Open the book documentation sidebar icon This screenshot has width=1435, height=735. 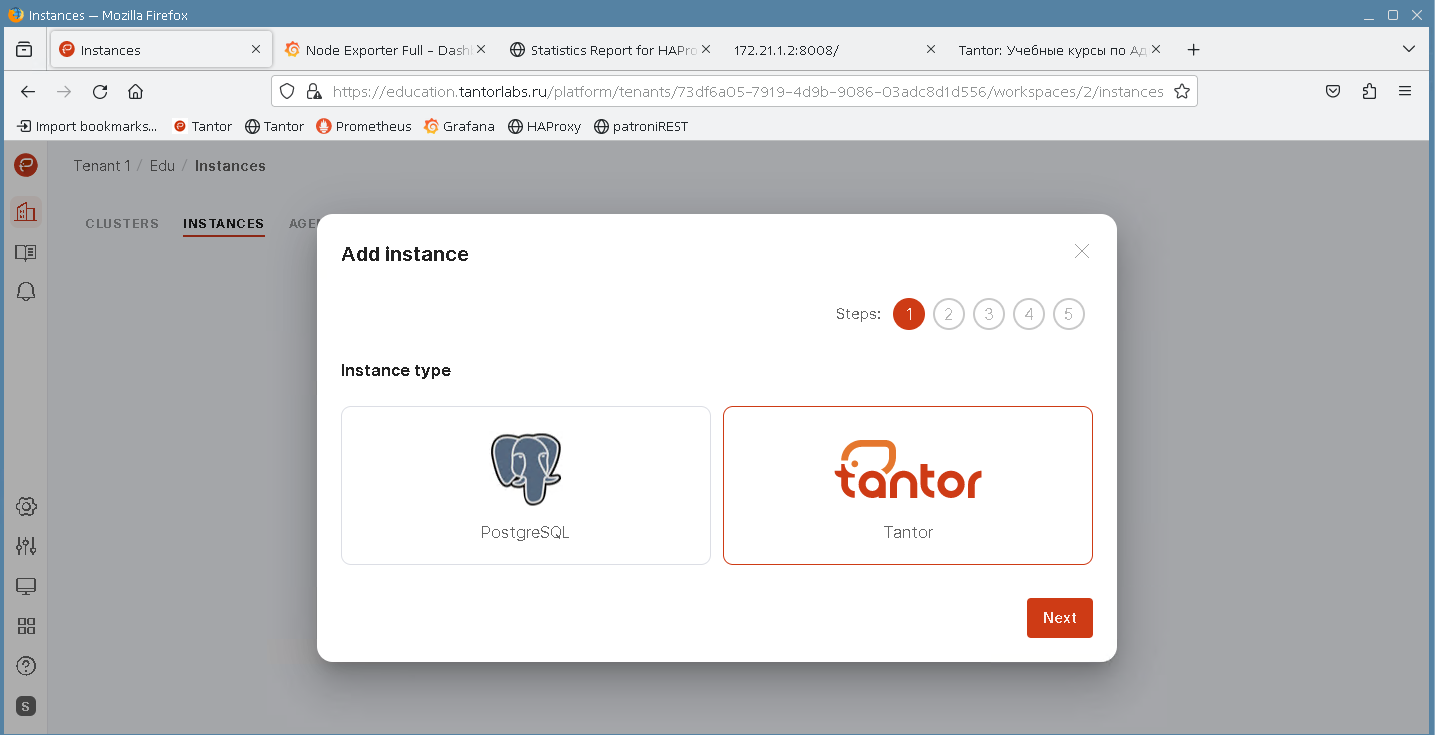point(26,252)
